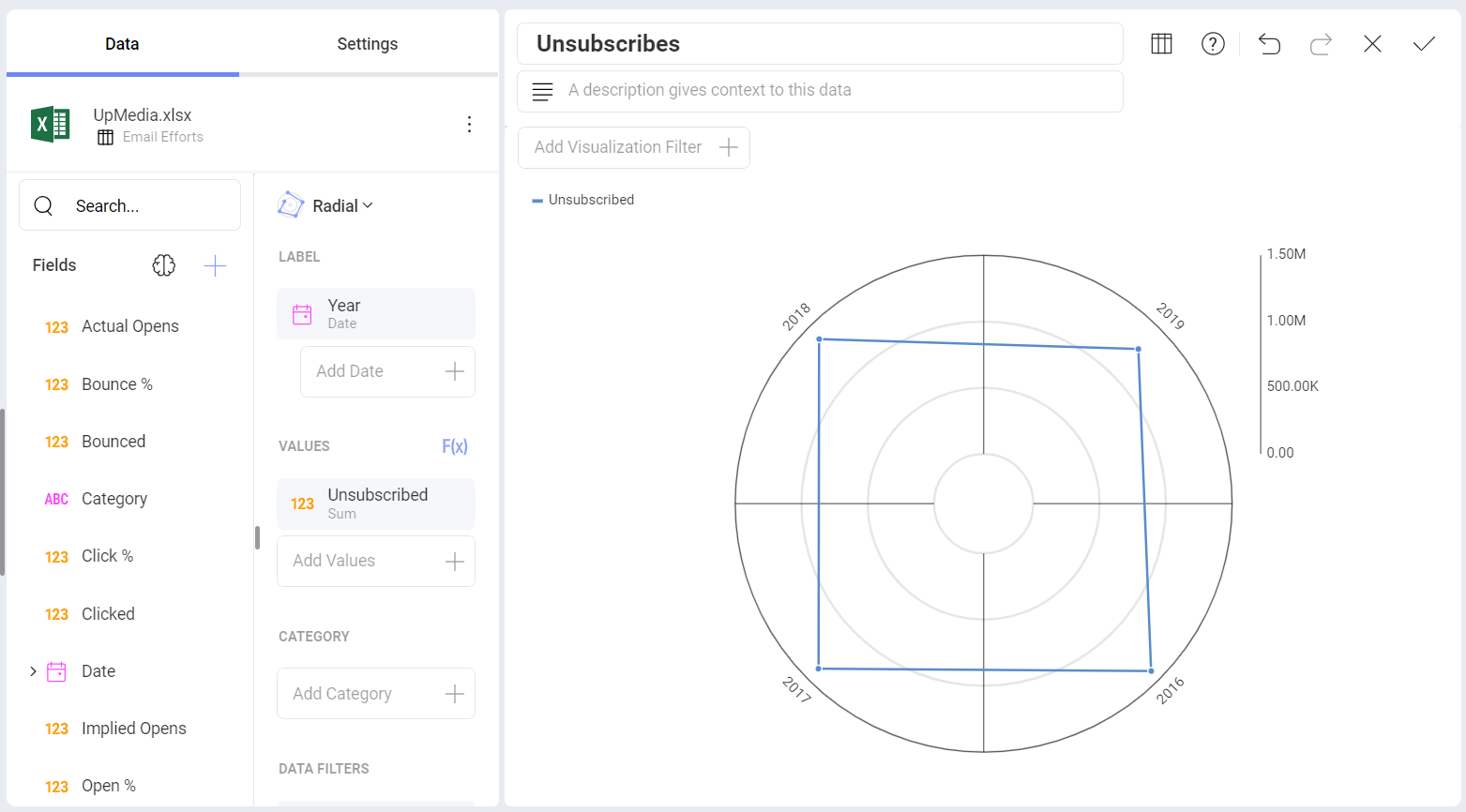Open the fields AI brain icon
This screenshot has height=812, width=1466.
163,265
